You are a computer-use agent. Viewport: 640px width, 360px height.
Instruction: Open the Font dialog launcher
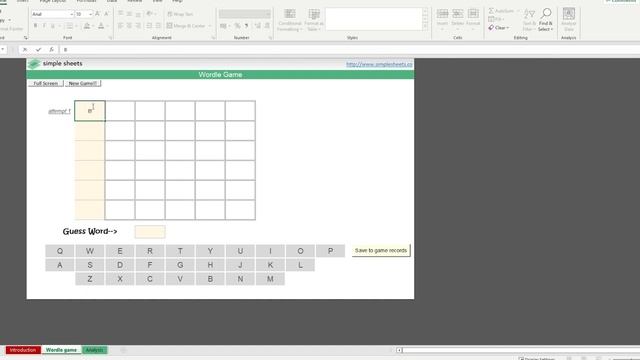[110, 38]
